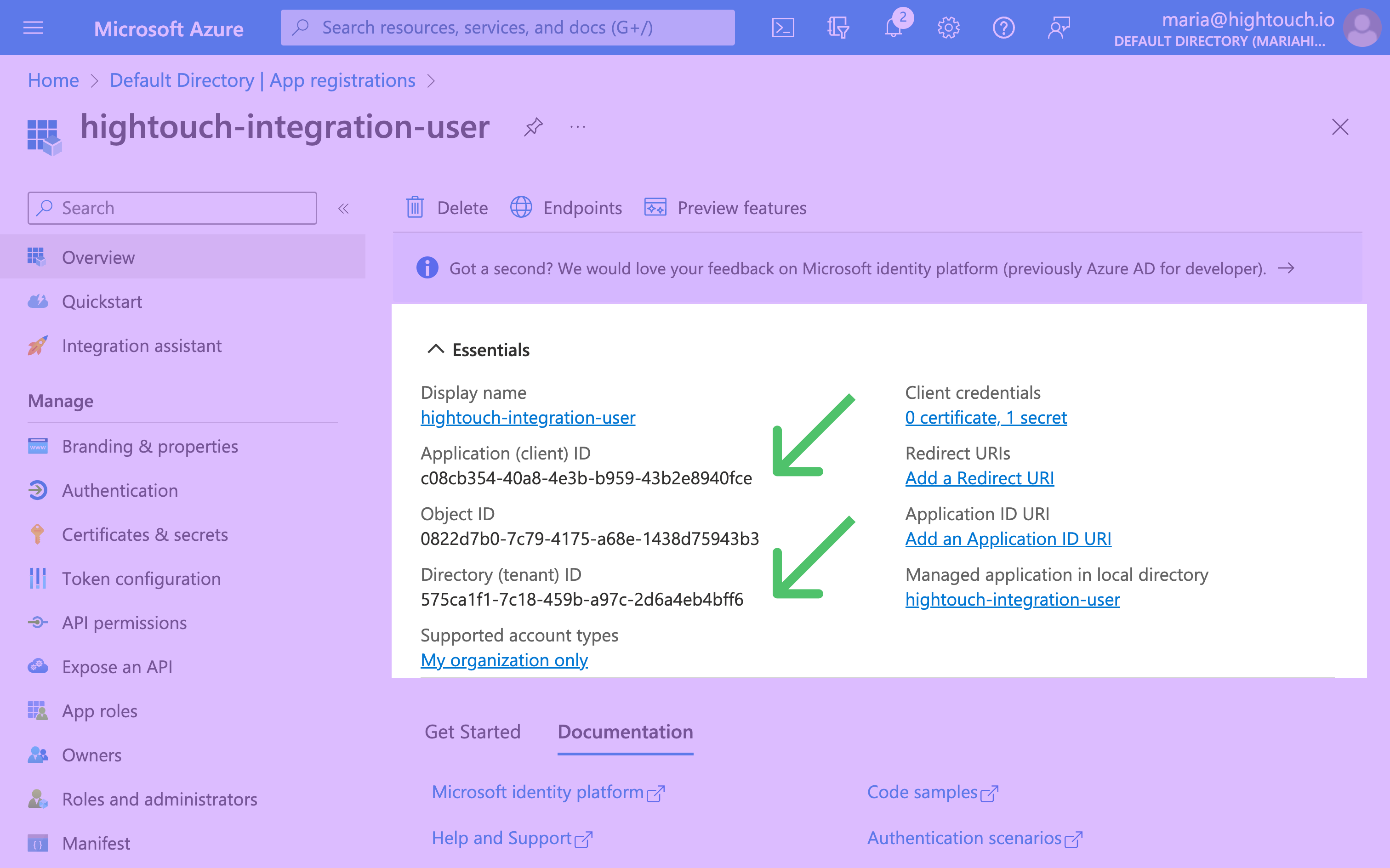Open 0 certificate, 1 secret link
The width and height of the screenshot is (1390, 868).
coord(986,417)
